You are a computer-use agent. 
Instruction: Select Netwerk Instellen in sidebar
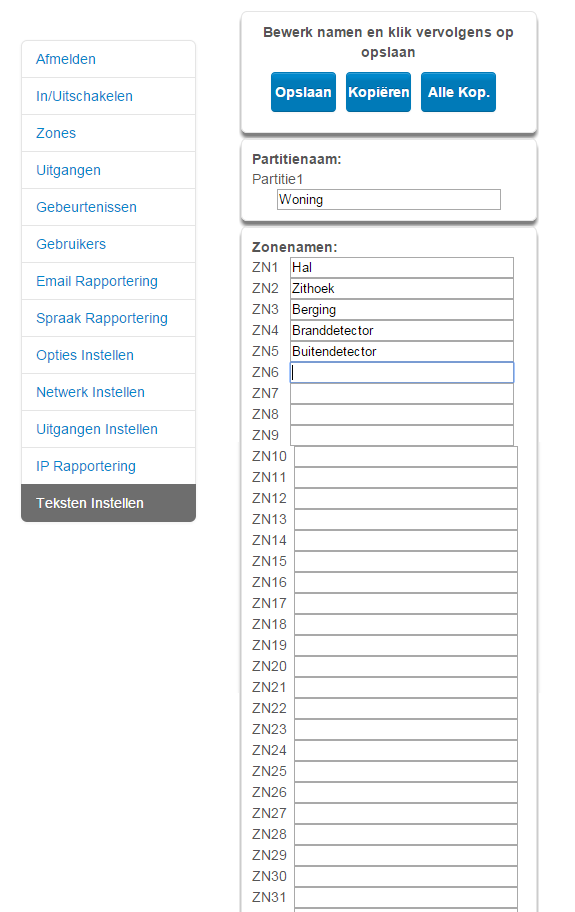(x=108, y=392)
